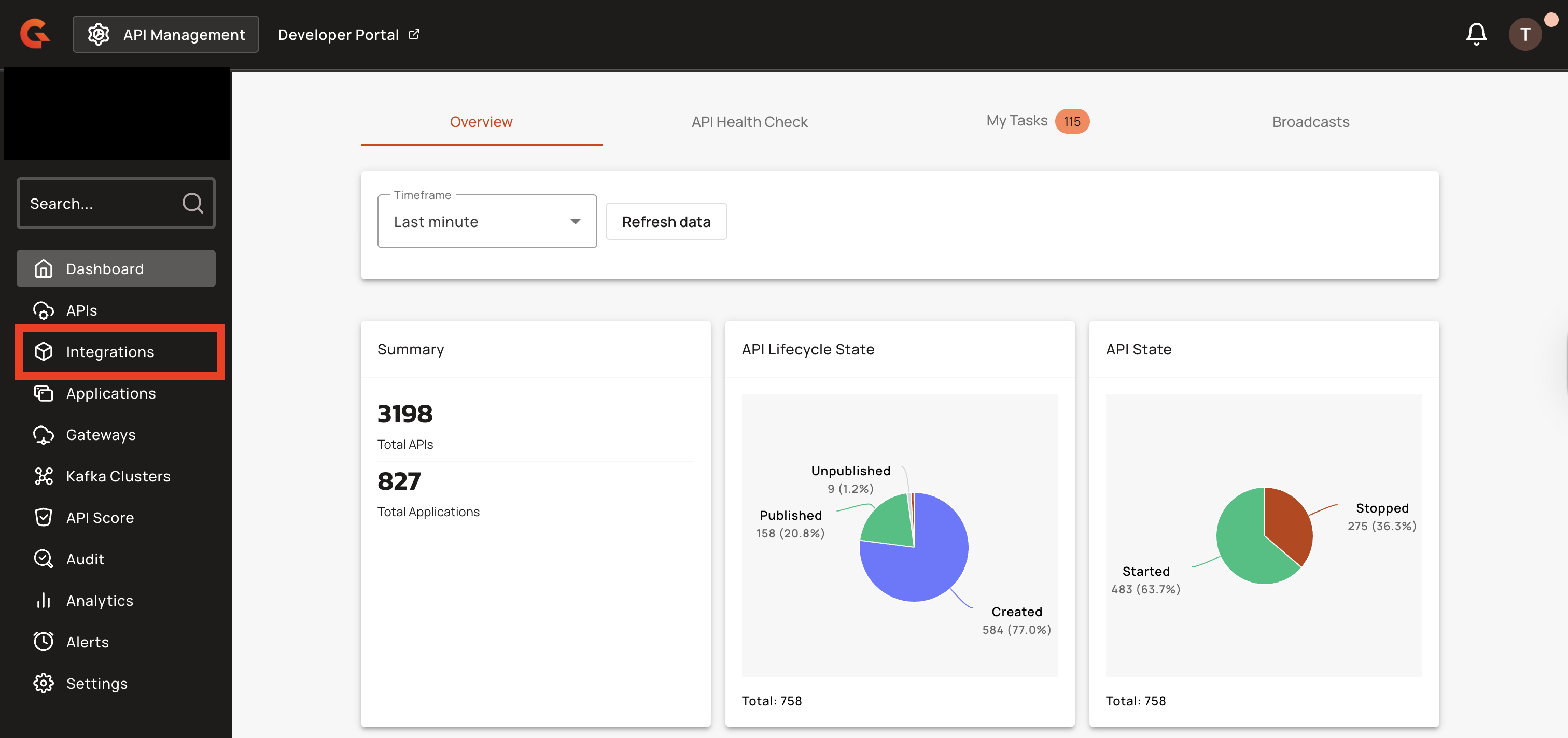This screenshot has height=738, width=1568.
Task: Open the Audit page
Action: tap(85, 559)
